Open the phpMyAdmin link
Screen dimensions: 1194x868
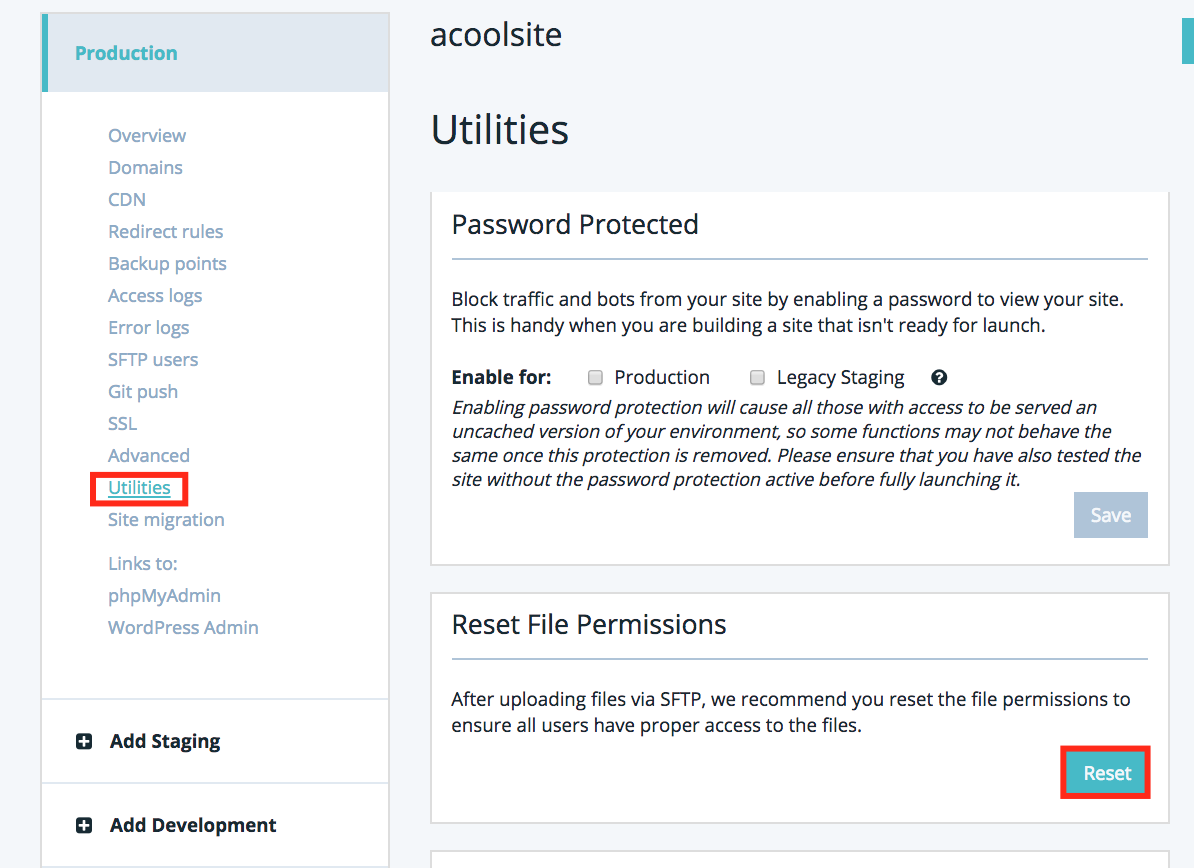(x=164, y=595)
